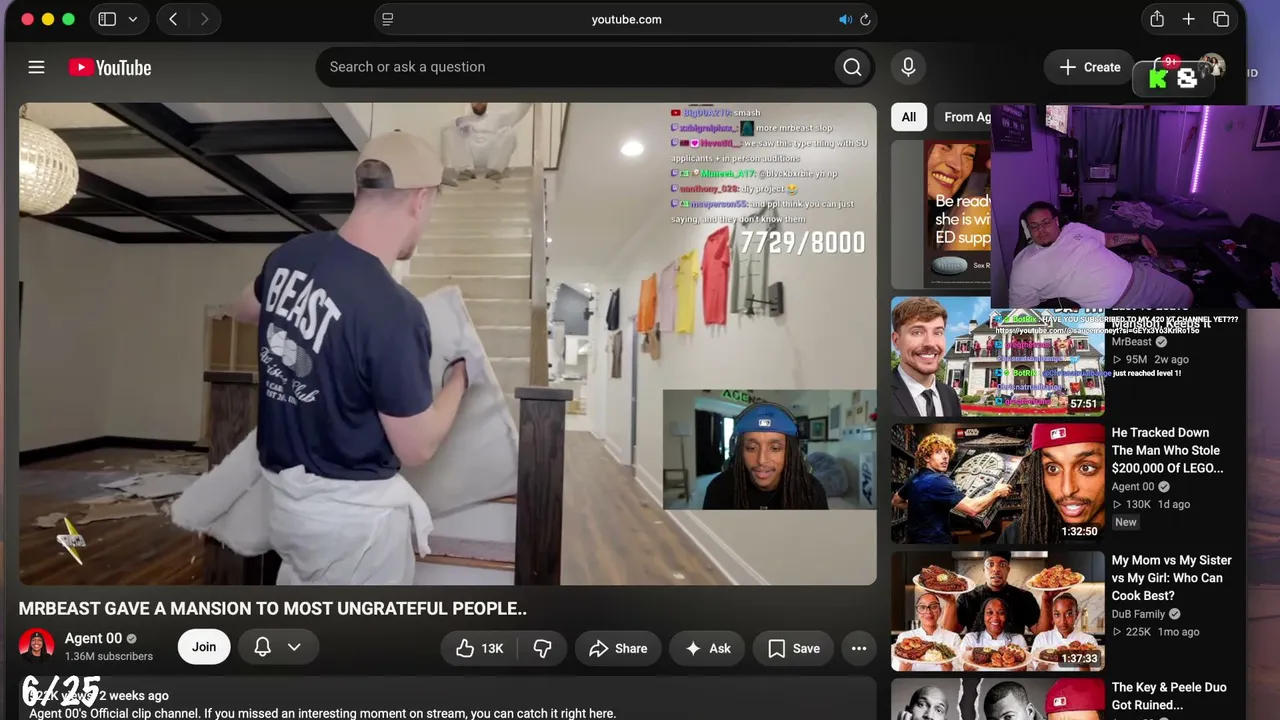
Task: Open the Key & Peele video thumbnail
Action: click(998, 699)
